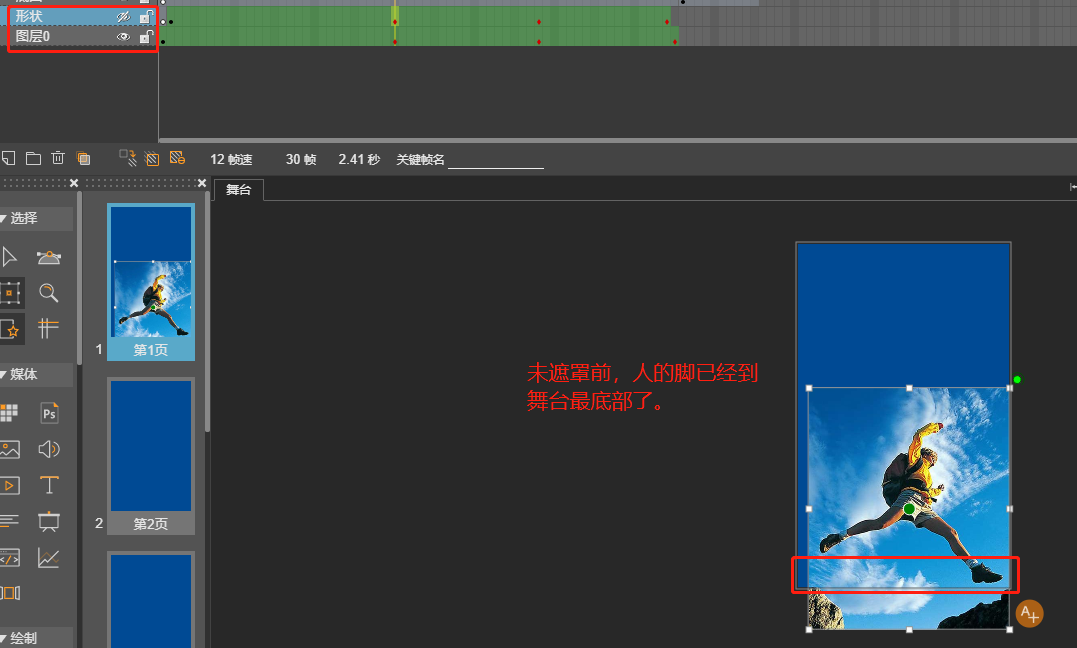Click the top-middle resize handle of image
Viewport: 1077px width, 648px height.
909,388
